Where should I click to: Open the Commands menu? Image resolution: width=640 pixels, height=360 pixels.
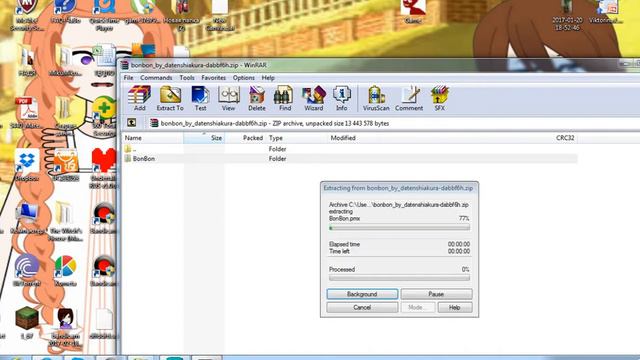(x=156, y=78)
